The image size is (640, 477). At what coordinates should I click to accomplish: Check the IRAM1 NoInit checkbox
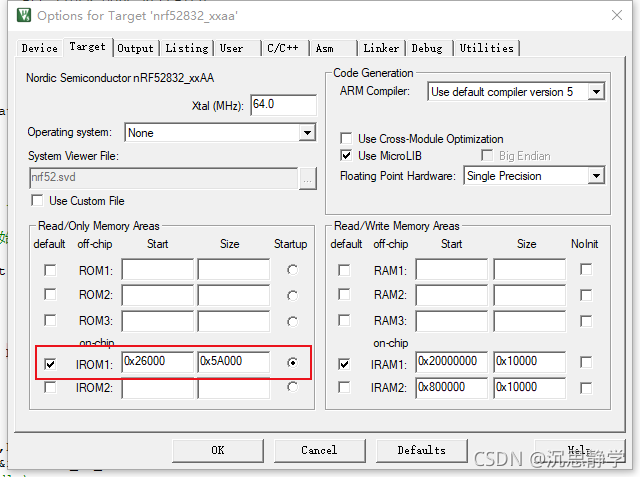(586, 362)
